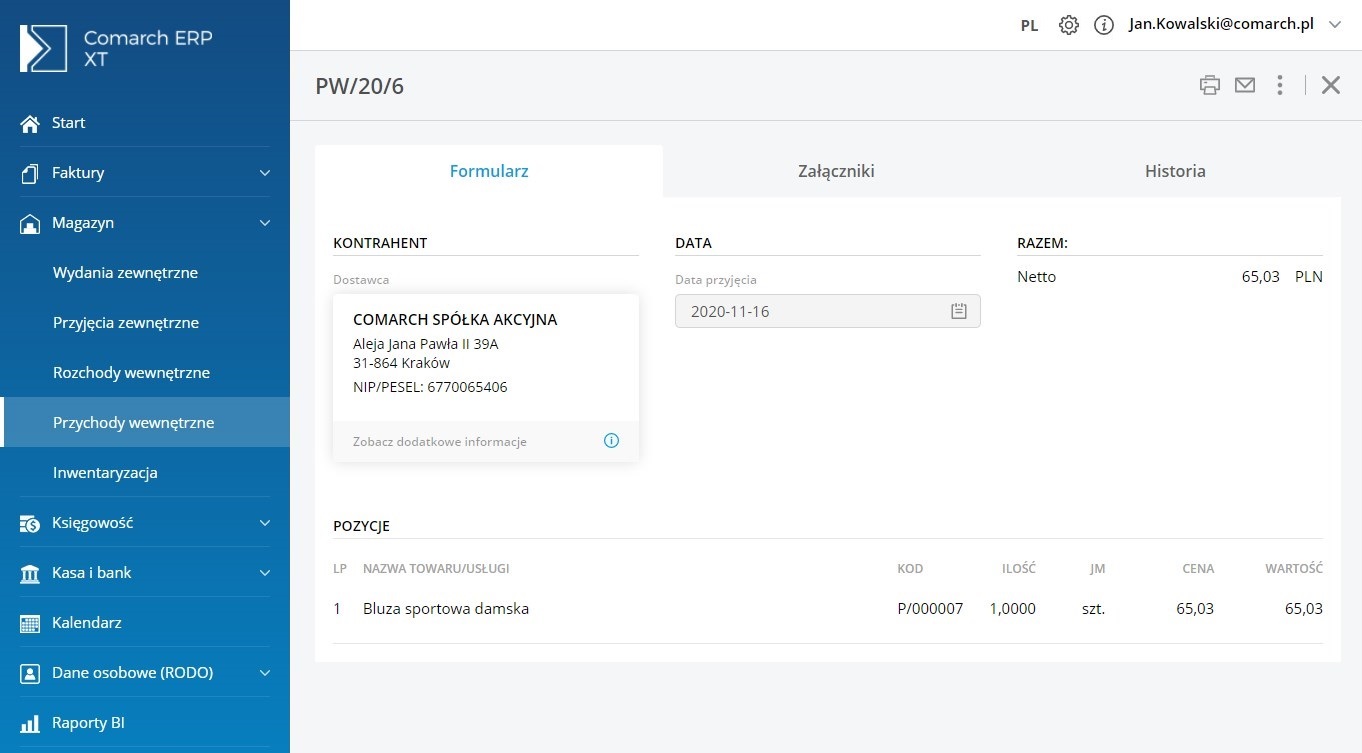Open settings gear icon in header

pyautogui.click(x=1069, y=25)
